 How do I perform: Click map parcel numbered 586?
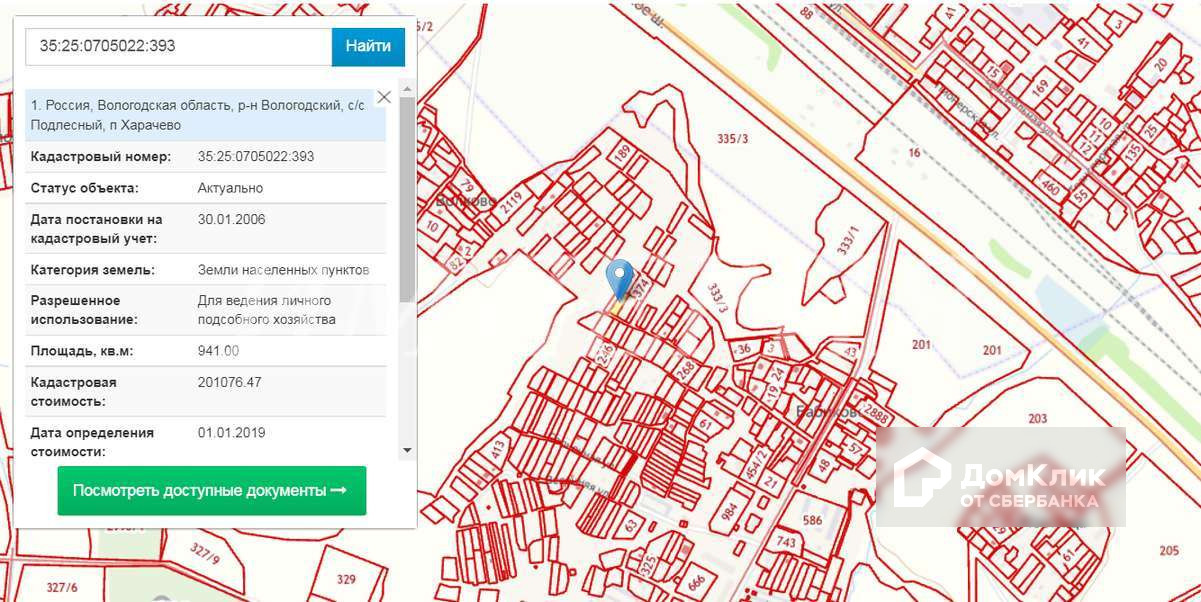click(x=812, y=520)
